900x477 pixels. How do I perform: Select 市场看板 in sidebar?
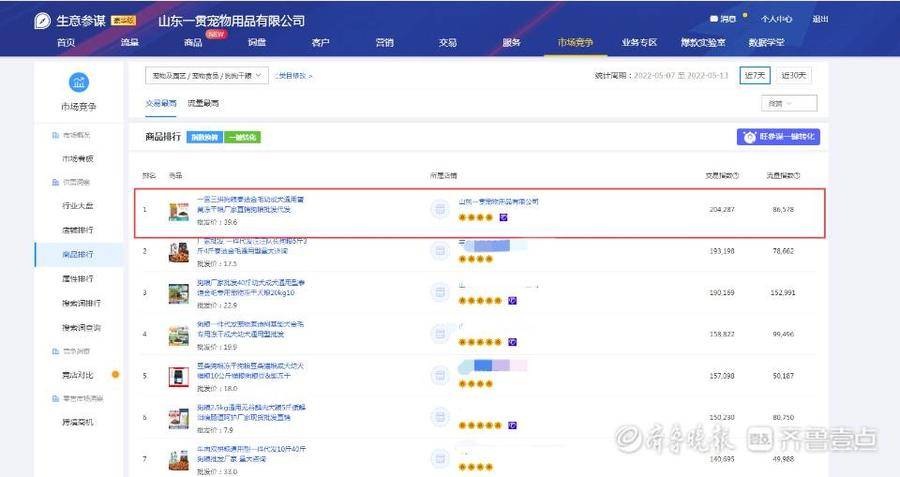pyautogui.click(x=78, y=158)
